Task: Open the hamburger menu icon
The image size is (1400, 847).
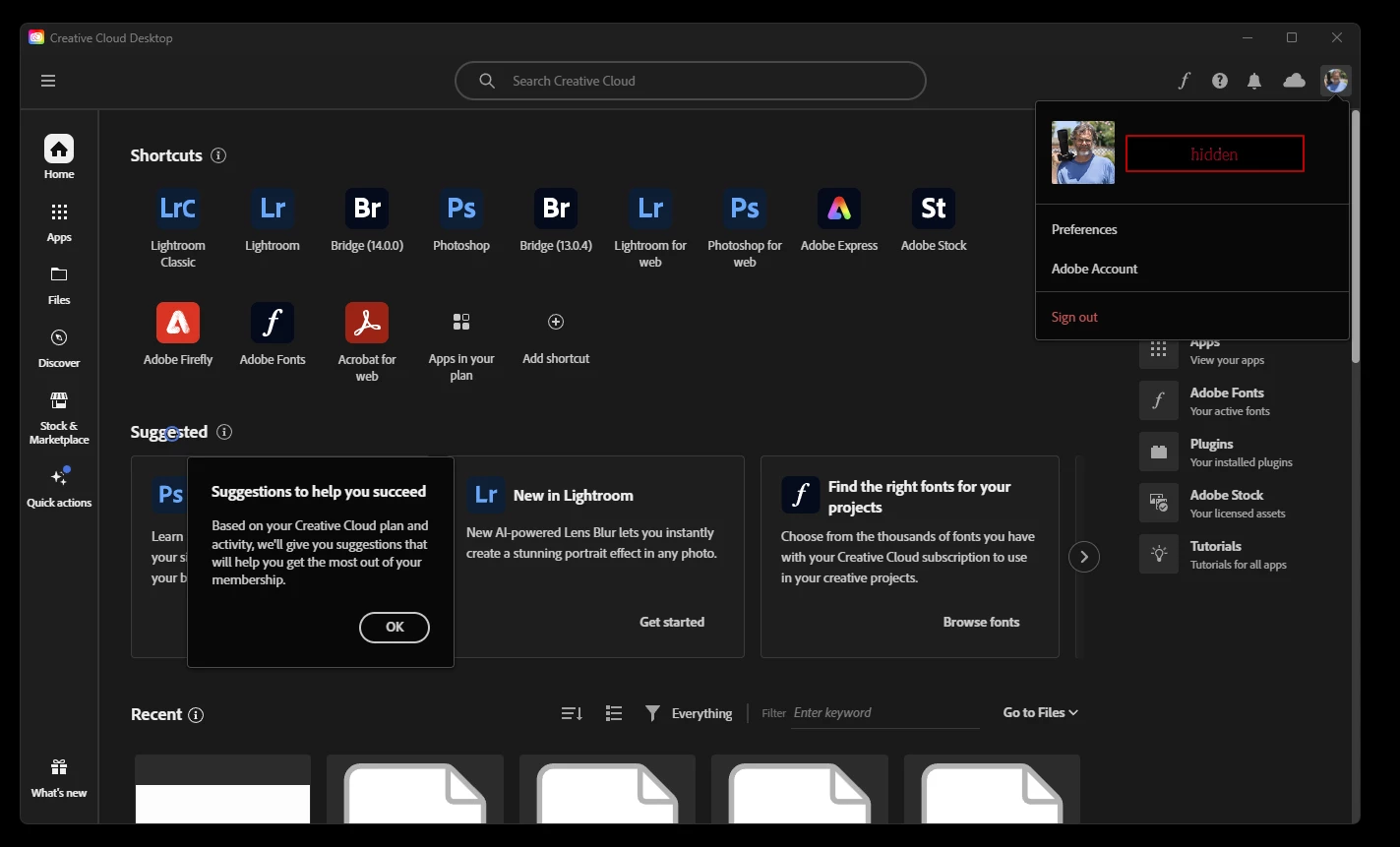Action: (48, 81)
